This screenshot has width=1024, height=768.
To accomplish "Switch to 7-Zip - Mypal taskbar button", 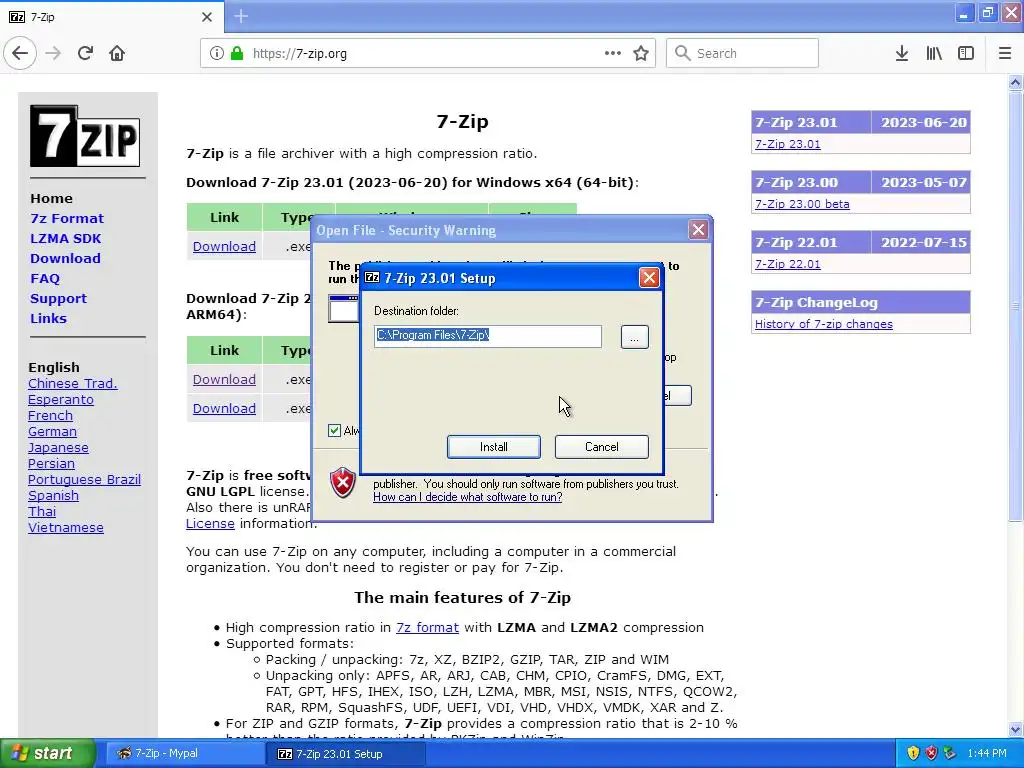I will 184,754.
